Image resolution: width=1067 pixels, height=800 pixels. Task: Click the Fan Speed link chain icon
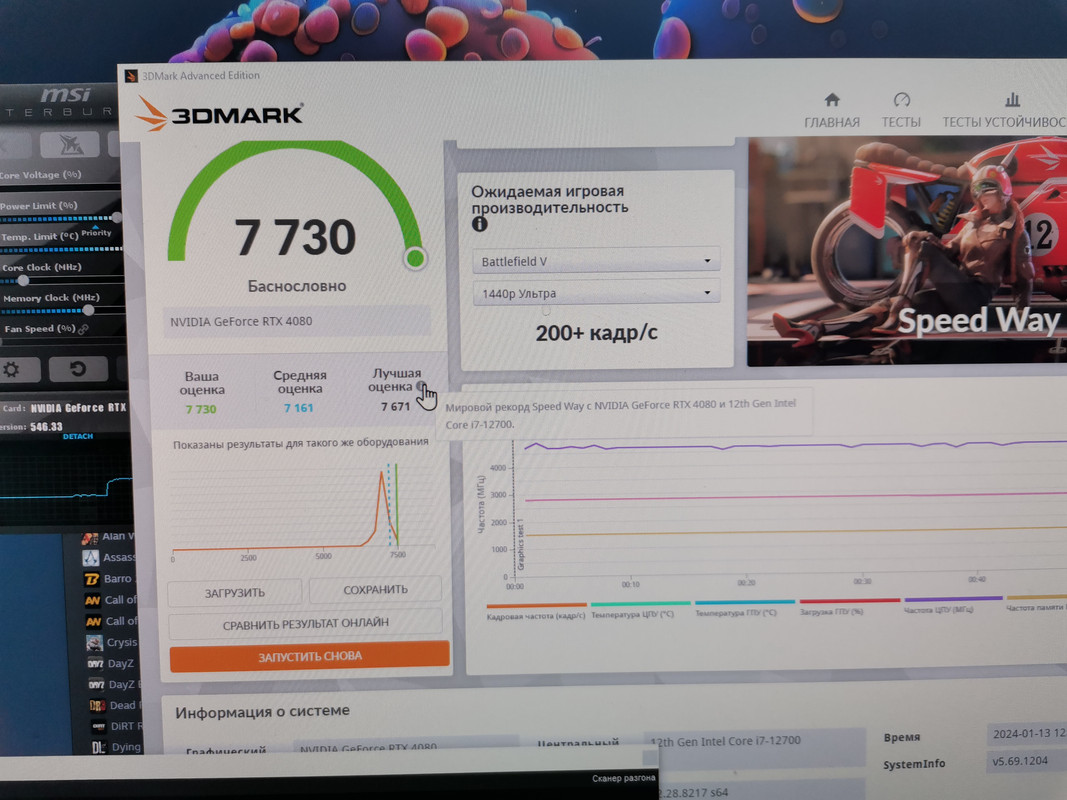[x=84, y=329]
